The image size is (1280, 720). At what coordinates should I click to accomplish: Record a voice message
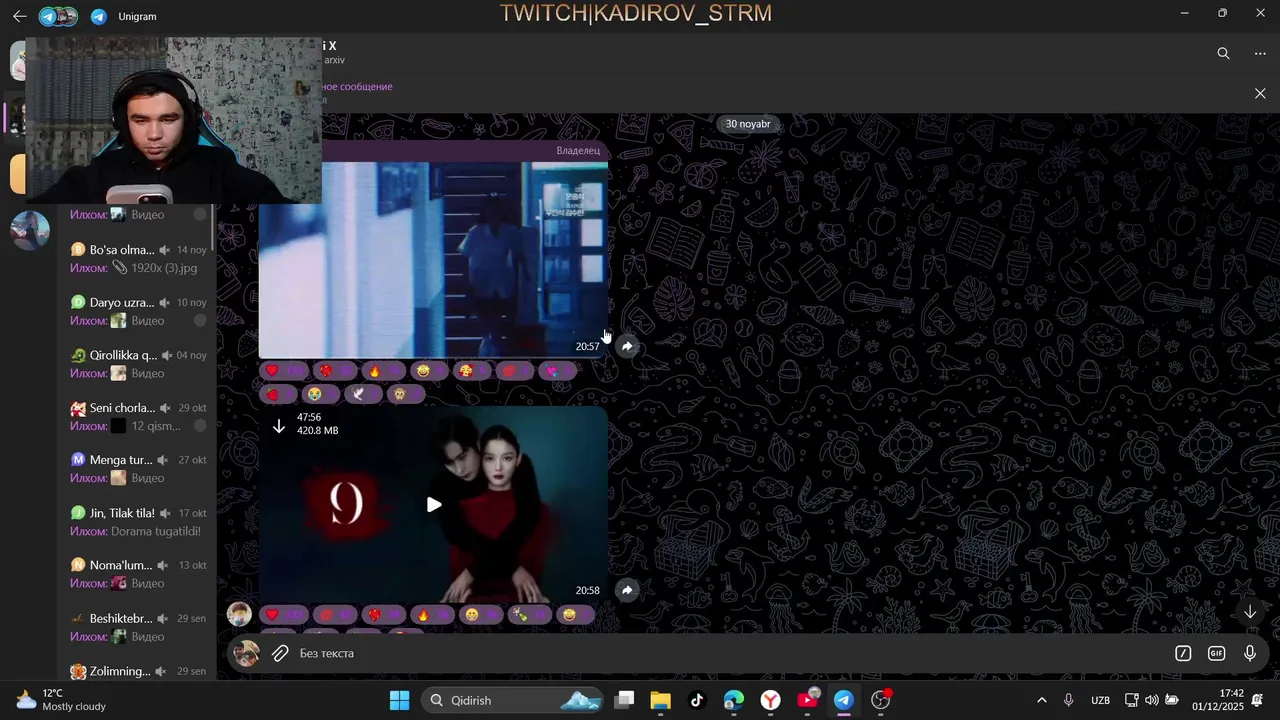tap(1250, 653)
